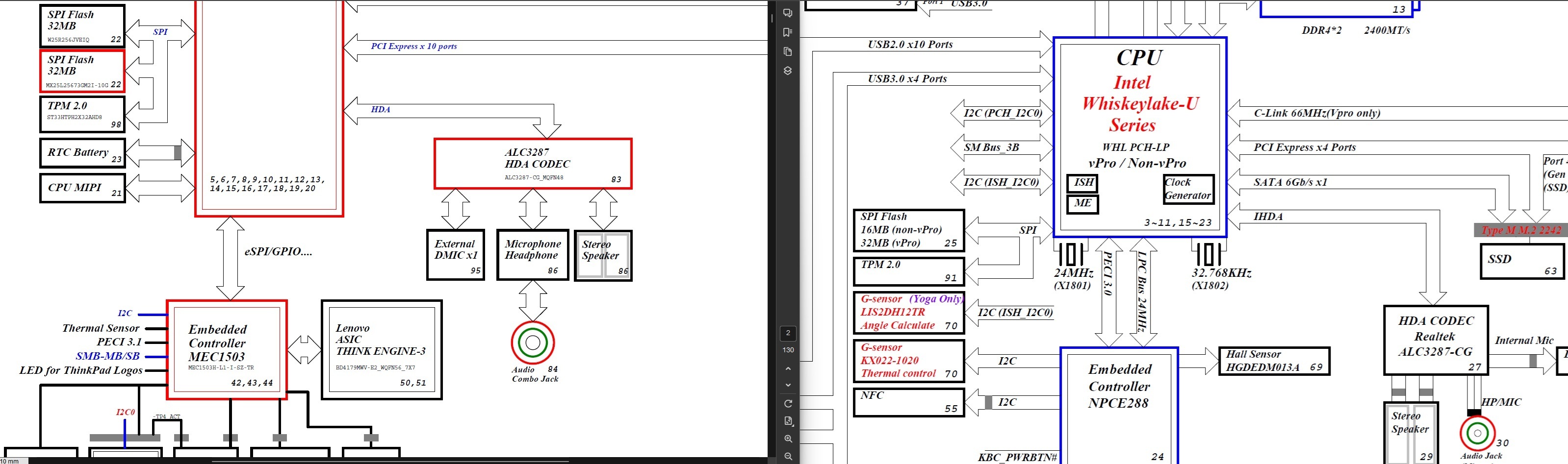The image size is (1568, 464).
Task: Click the vertical scrollbar handle beside sidebar
Action: point(772,18)
